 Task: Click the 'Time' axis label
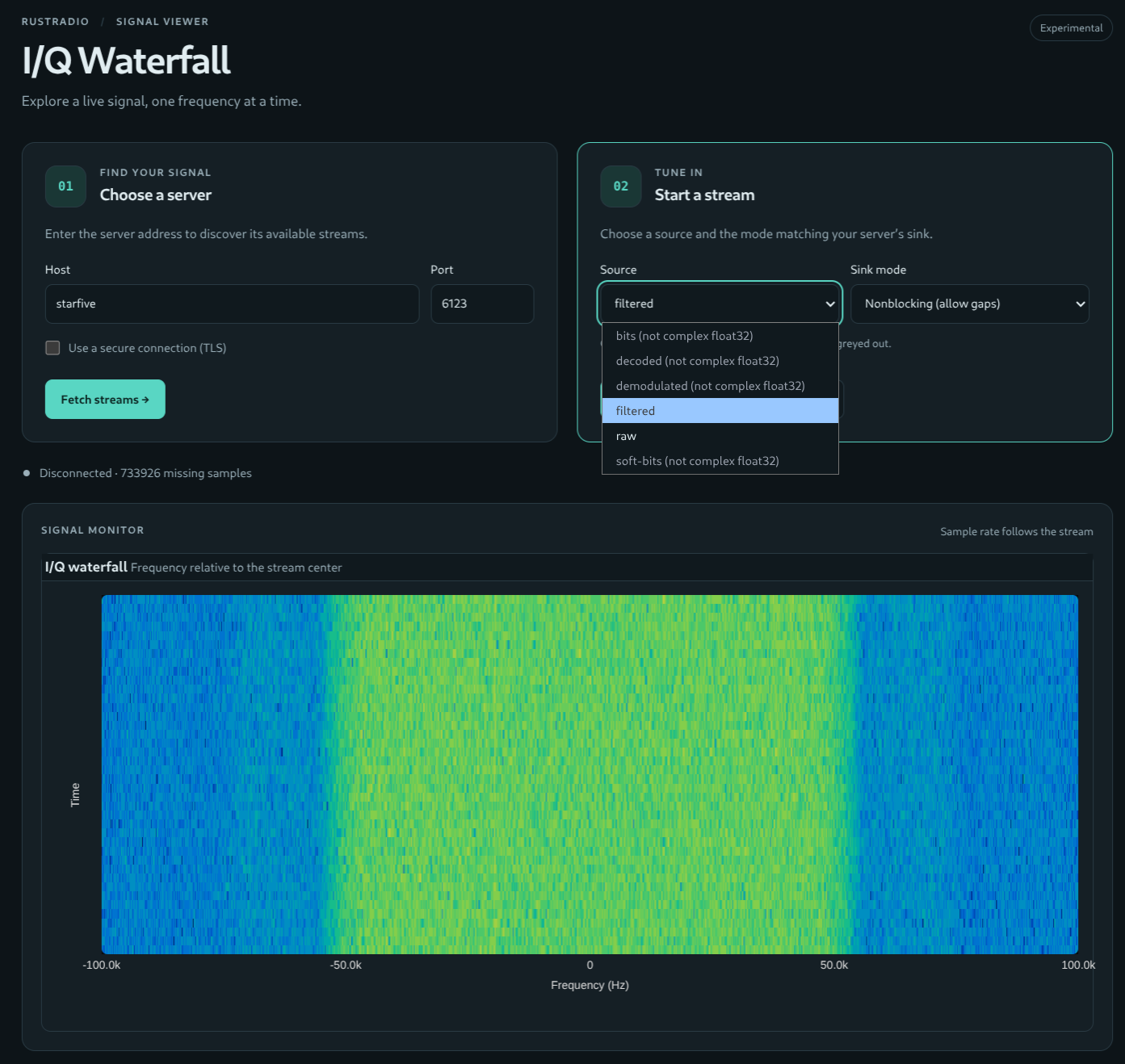point(75,794)
